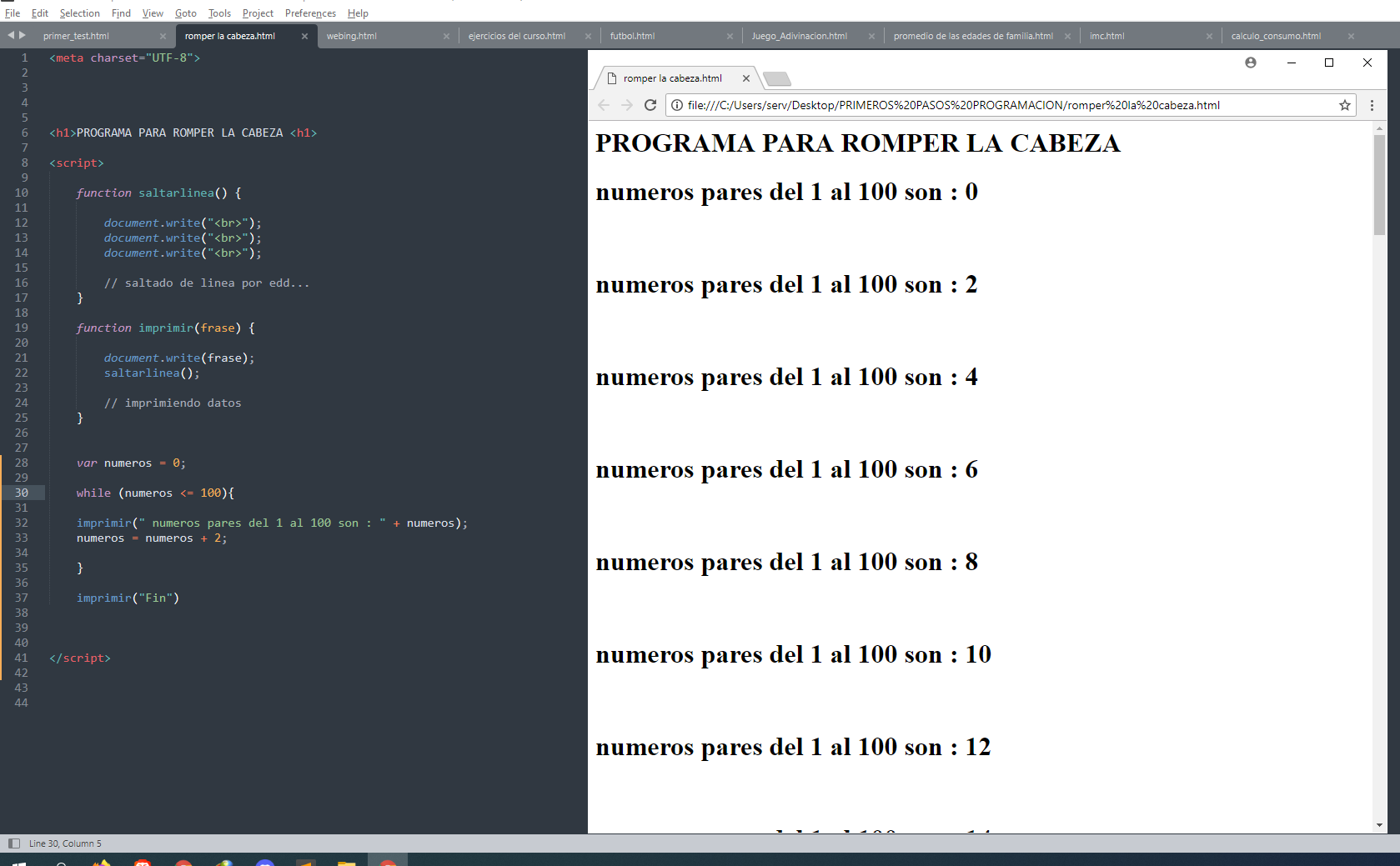Switch to imc.html tab
This screenshot has height=866, width=1400.
pyautogui.click(x=1106, y=36)
